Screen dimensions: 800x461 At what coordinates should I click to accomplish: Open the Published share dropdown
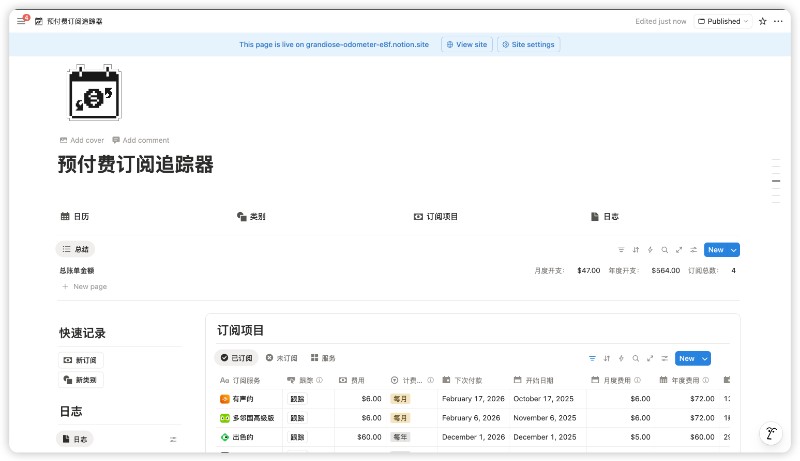[722, 21]
